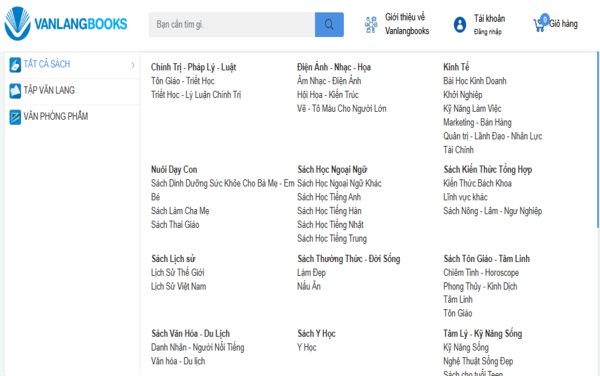Open the Nấu Ăn category link
The width and height of the screenshot is (600, 376).
[x=309, y=286]
